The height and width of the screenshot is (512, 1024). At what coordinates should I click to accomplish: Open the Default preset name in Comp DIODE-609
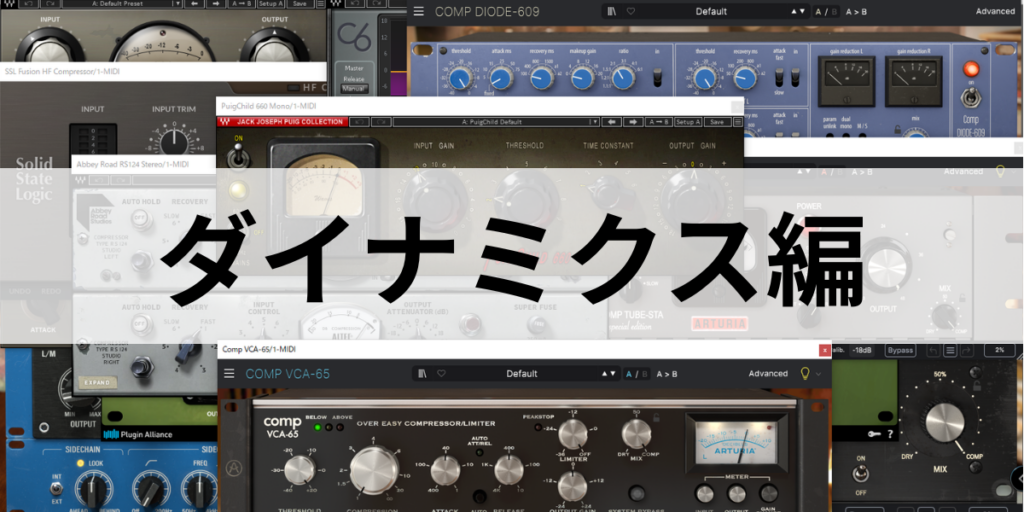[x=711, y=11]
